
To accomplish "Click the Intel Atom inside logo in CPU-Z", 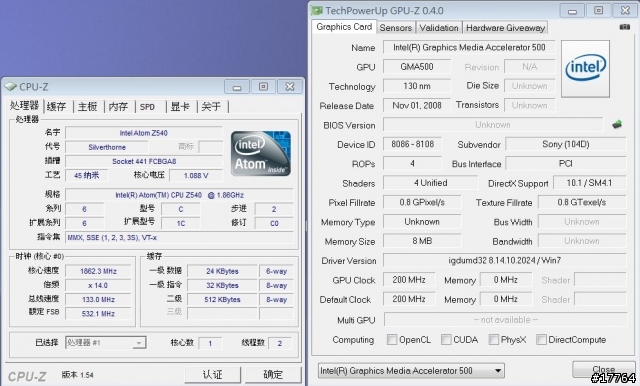I will click(261, 153).
